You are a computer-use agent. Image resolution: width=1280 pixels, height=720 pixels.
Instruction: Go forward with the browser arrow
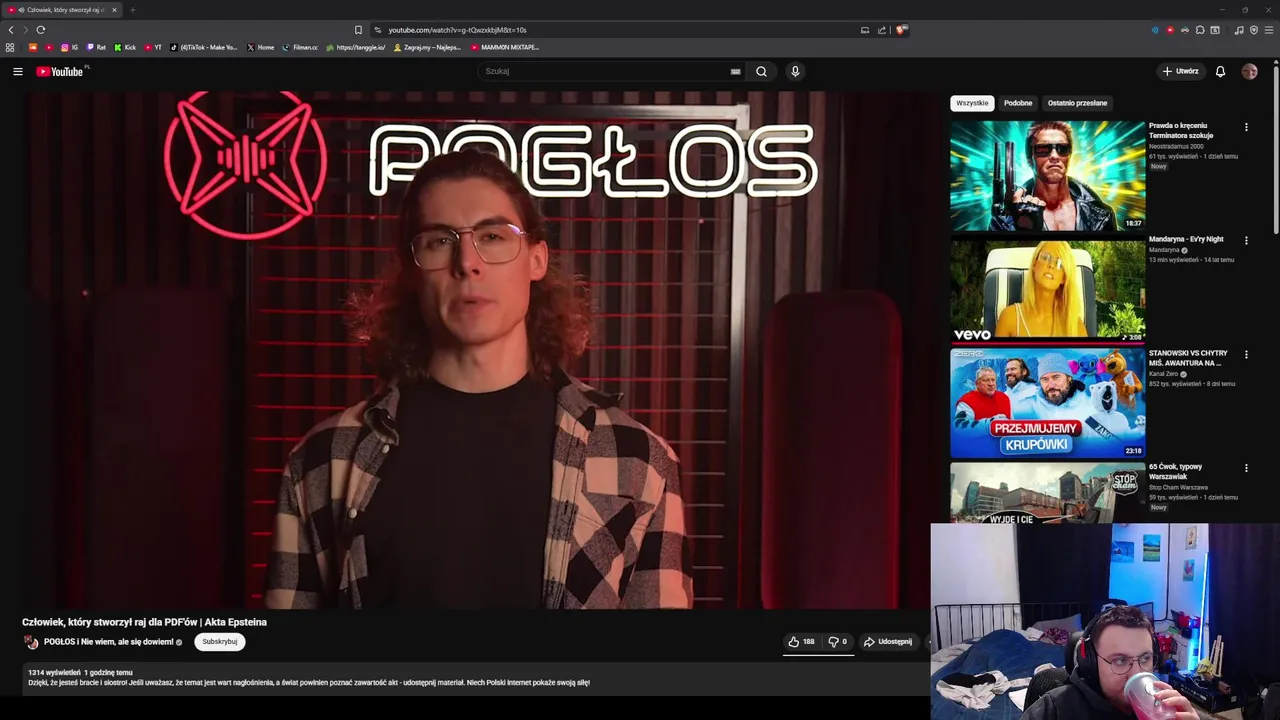coord(26,30)
